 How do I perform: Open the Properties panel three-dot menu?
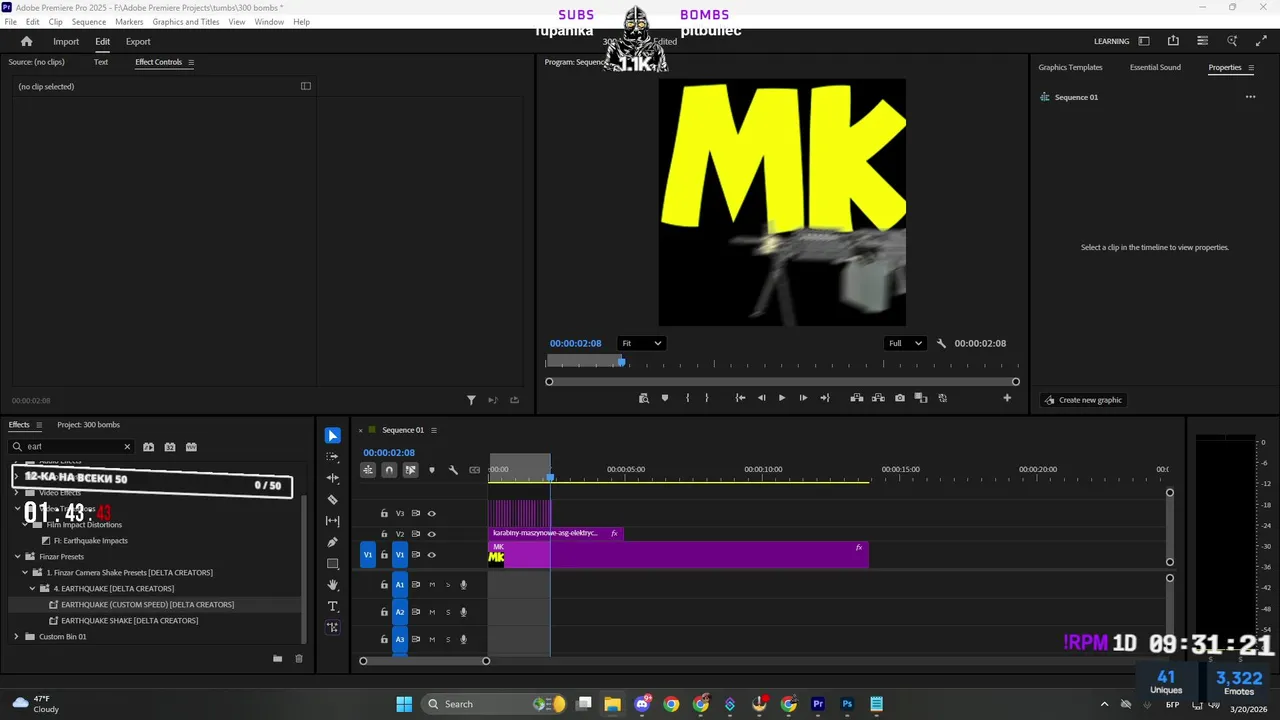coord(1250,97)
